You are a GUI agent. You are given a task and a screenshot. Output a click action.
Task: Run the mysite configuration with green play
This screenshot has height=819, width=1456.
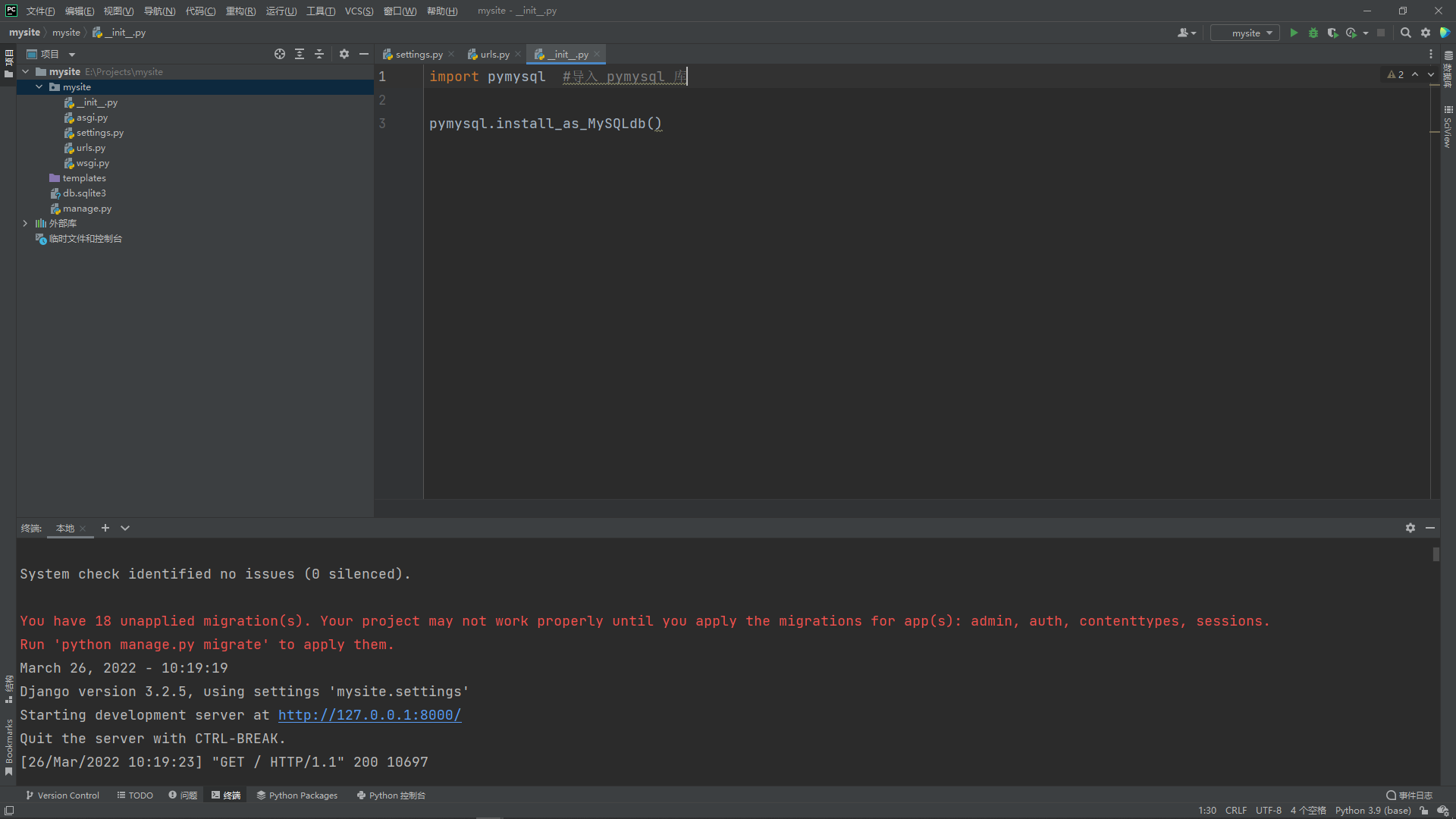(1294, 33)
